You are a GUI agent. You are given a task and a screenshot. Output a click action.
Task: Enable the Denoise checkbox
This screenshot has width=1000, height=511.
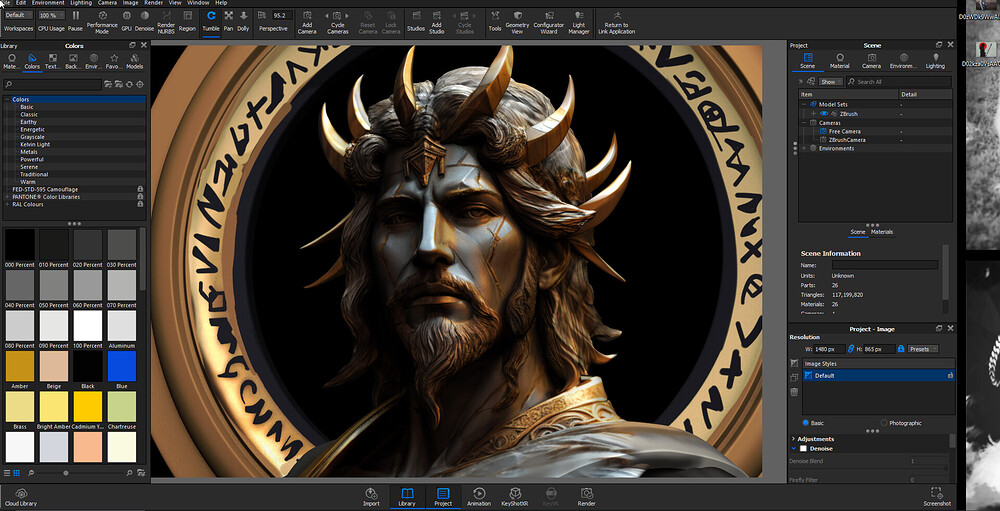803,449
